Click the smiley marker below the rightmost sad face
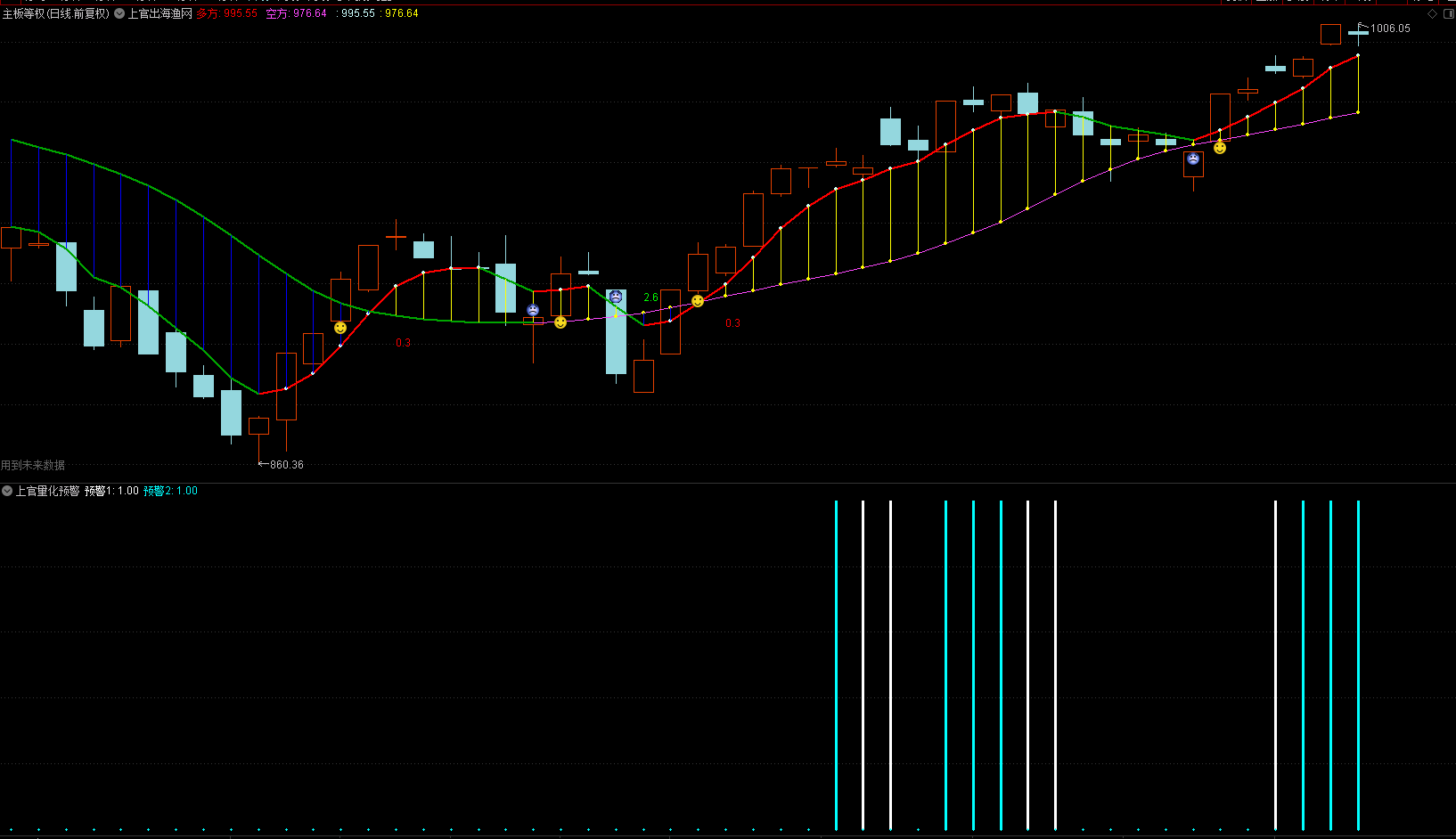 pos(1220,148)
